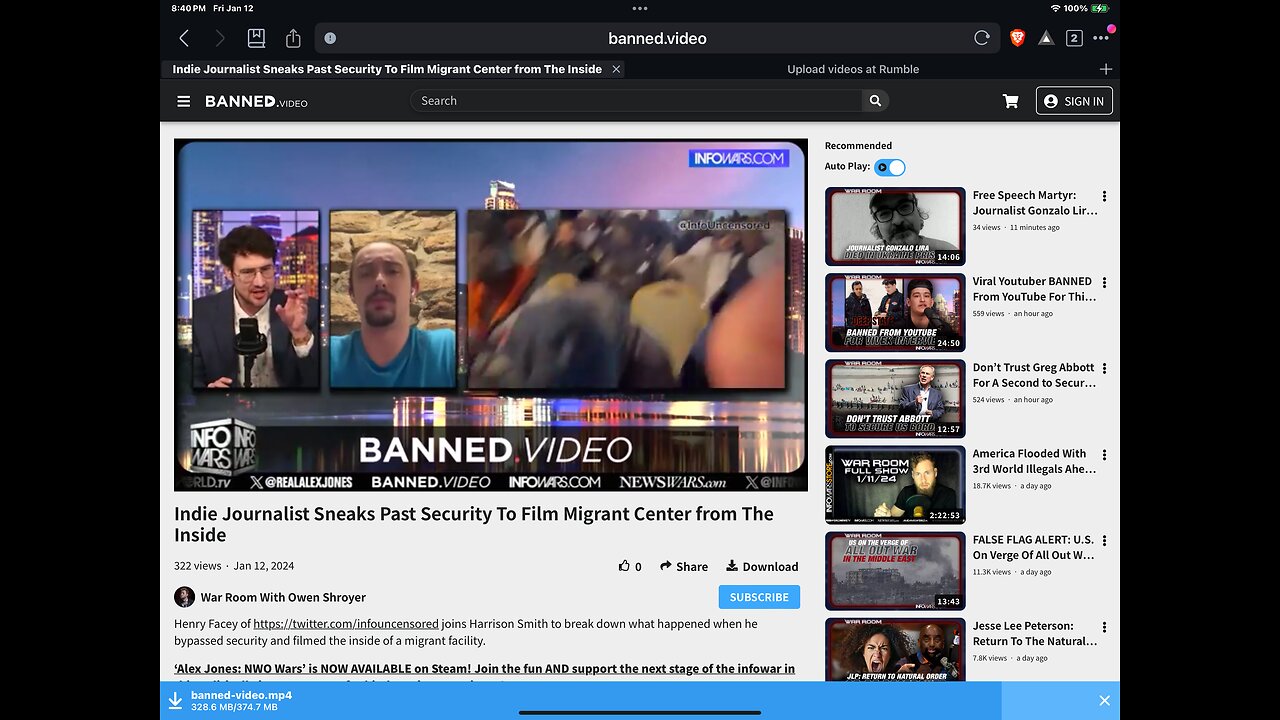
Task: Tap the multitasking three dots at top center
Action: pyautogui.click(x=640, y=8)
